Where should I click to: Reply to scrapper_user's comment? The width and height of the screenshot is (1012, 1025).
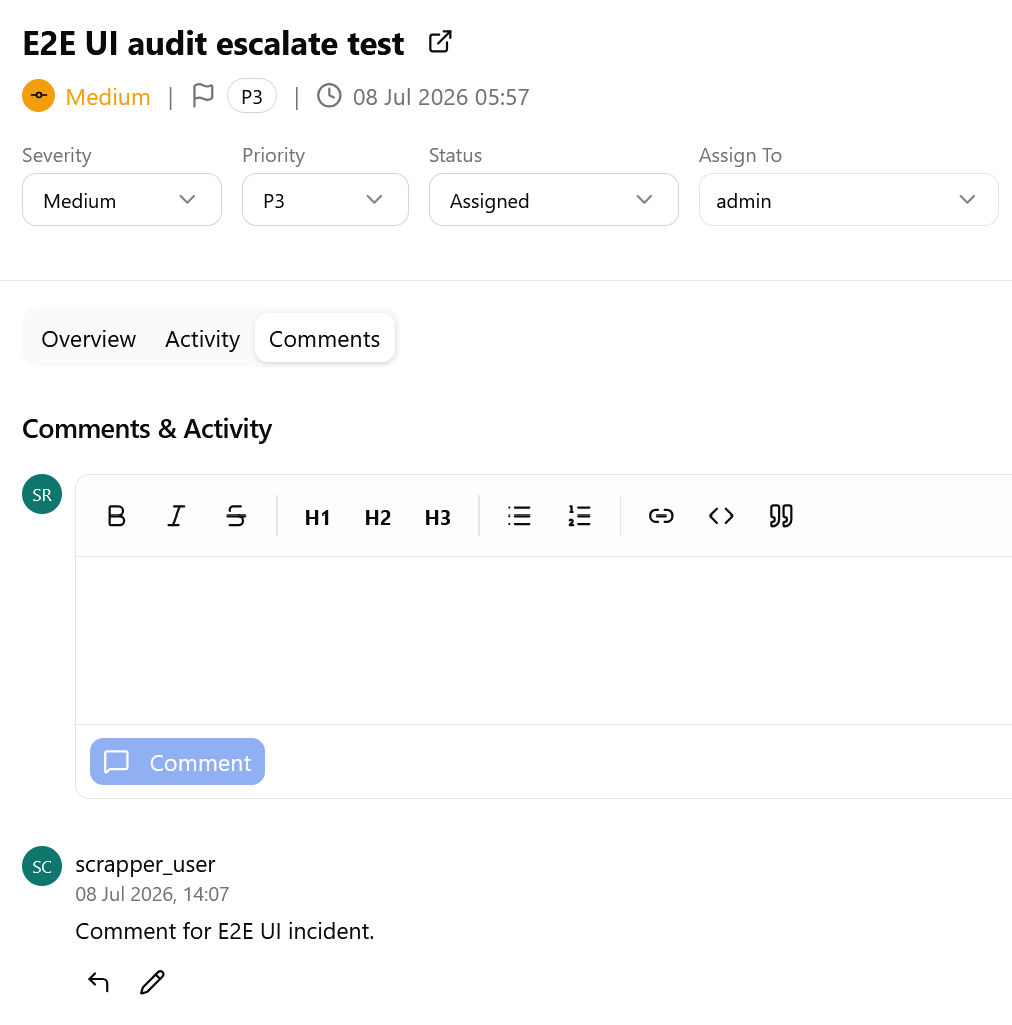click(98, 982)
